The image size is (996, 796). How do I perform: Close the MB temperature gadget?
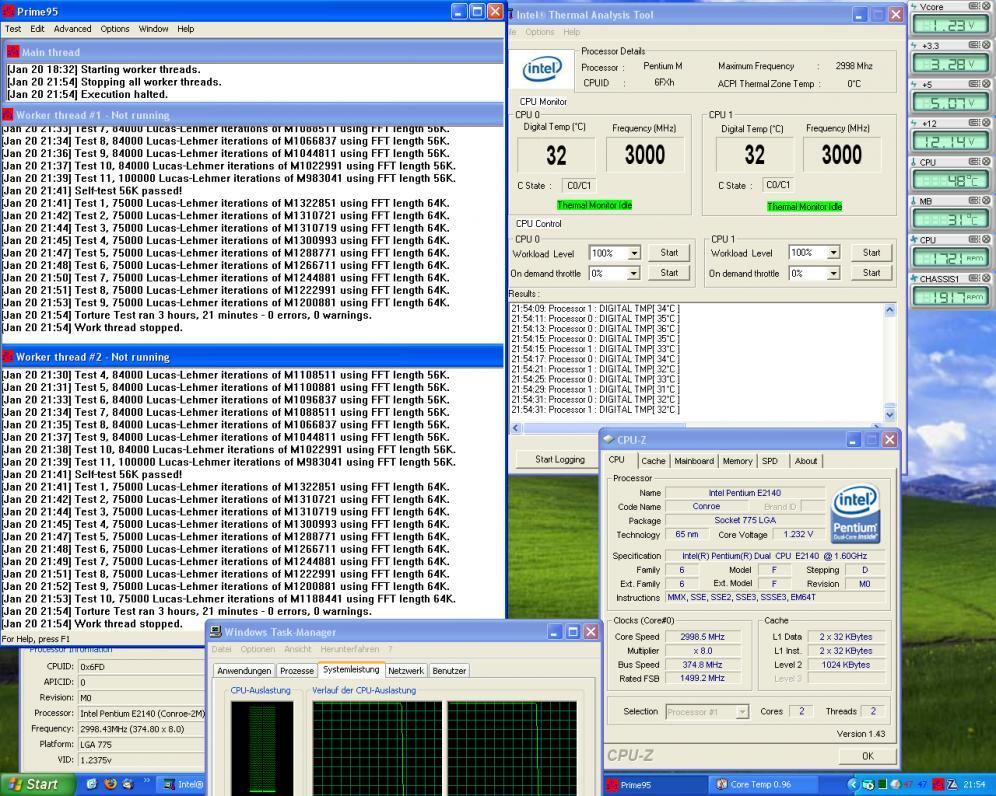[x=986, y=201]
